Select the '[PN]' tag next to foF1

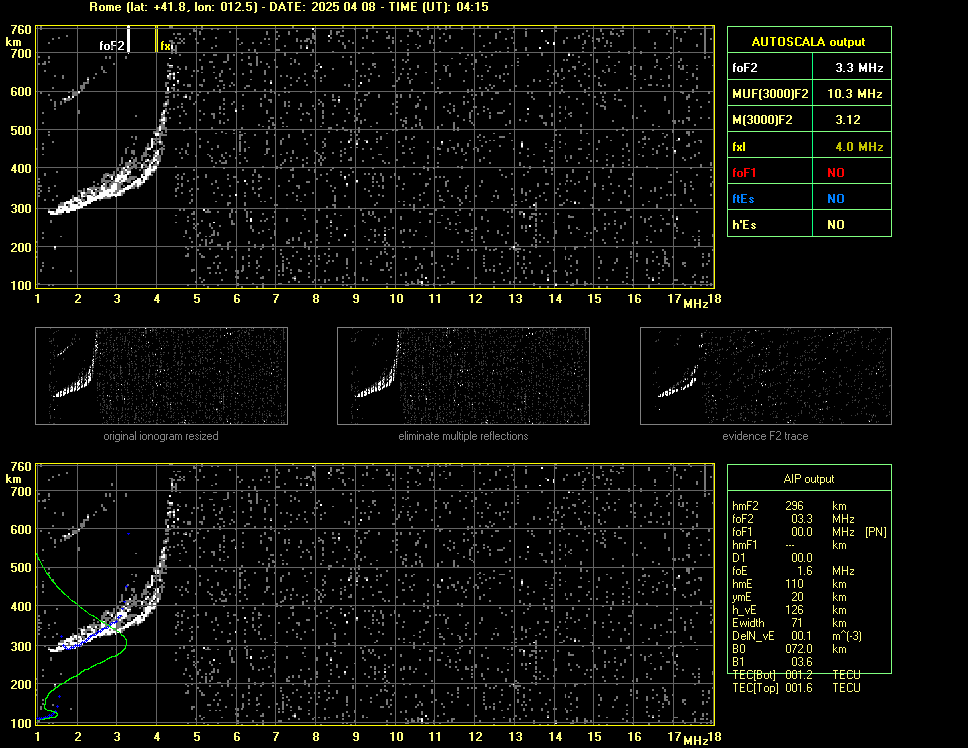point(876,532)
